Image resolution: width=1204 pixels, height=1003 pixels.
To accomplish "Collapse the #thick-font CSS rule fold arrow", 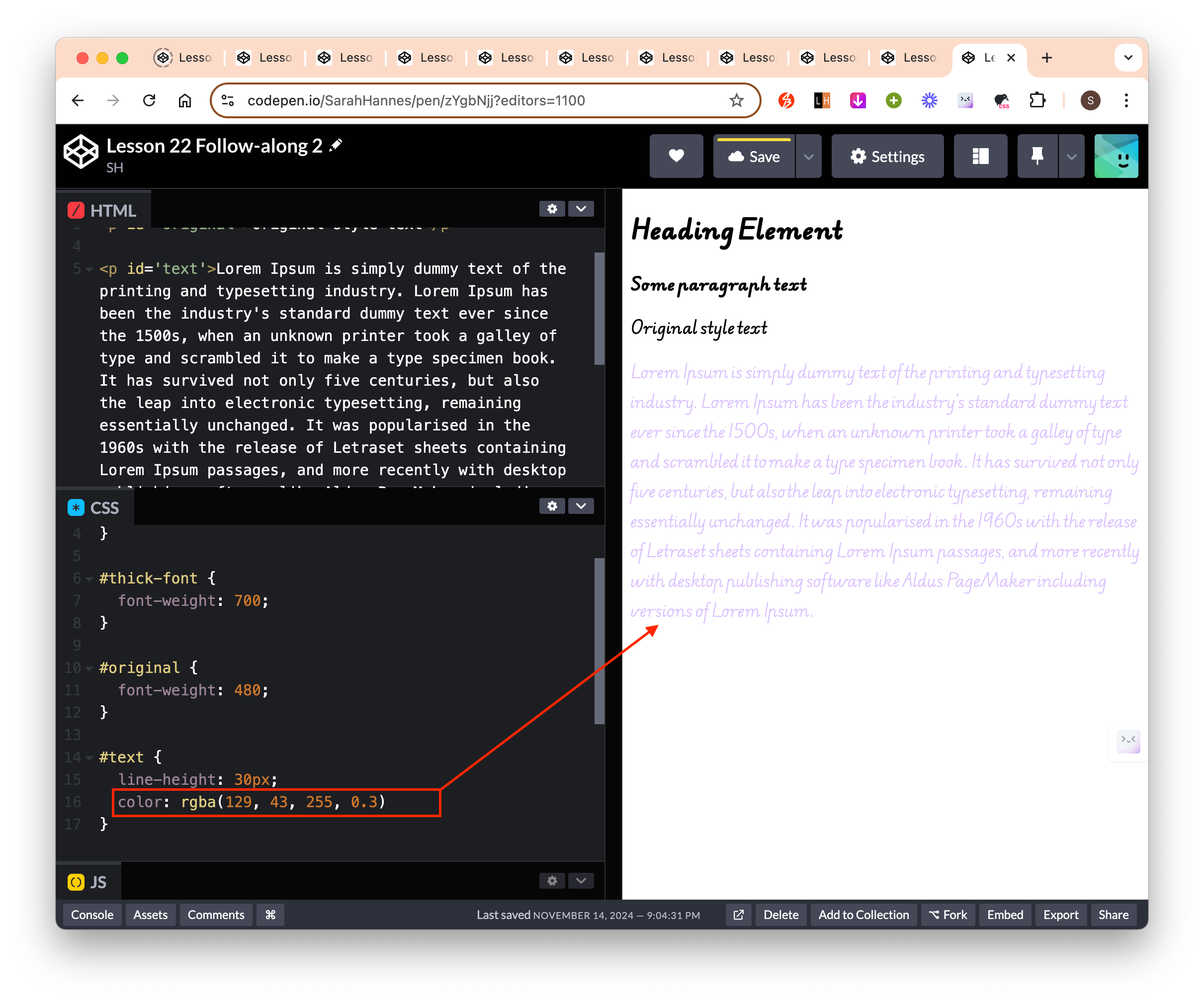I will tap(89, 579).
